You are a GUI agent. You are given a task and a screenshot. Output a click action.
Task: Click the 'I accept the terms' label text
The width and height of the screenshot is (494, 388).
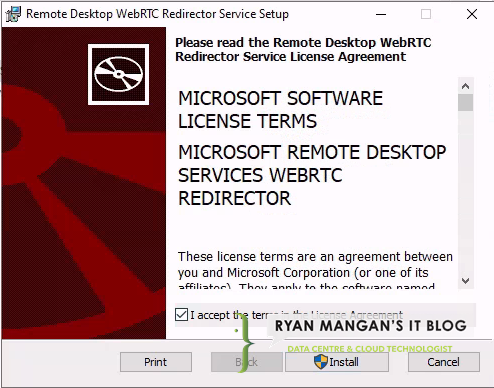click(296, 315)
